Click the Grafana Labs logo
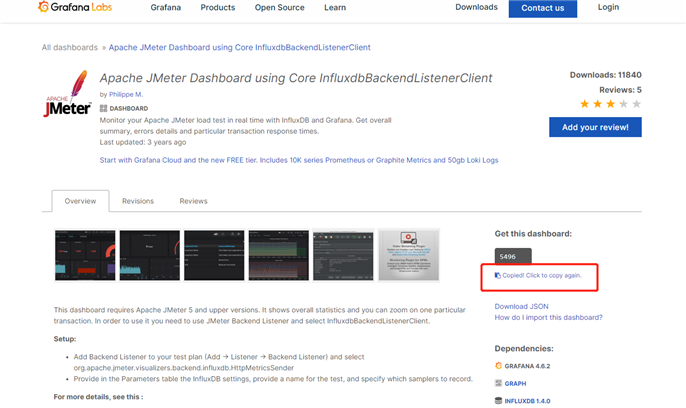 click(75, 7)
